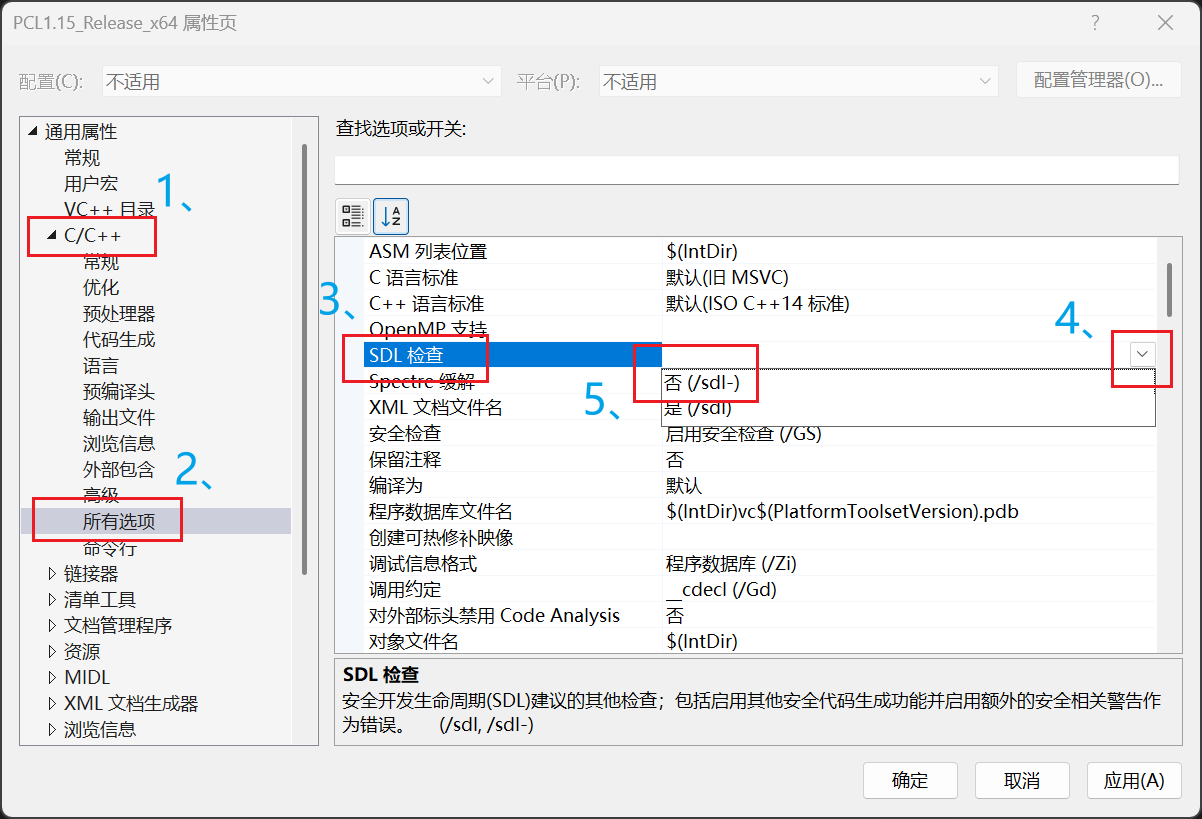The image size is (1202, 819).
Task: Select 预编译头 under C/C++
Action: tap(119, 391)
